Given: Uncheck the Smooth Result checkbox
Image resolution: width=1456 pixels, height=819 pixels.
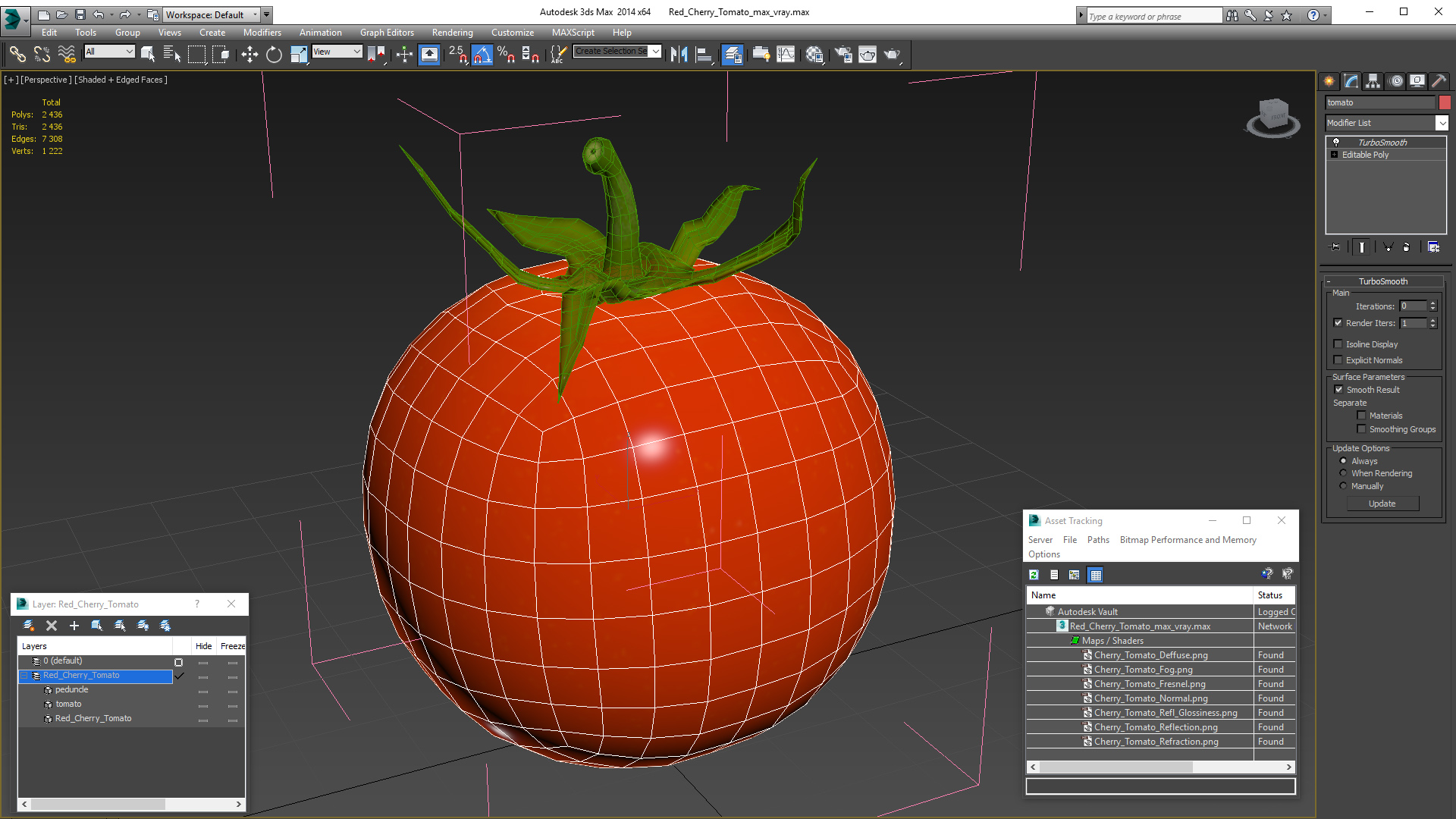Looking at the screenshot, I should (x=1338, y=390).
